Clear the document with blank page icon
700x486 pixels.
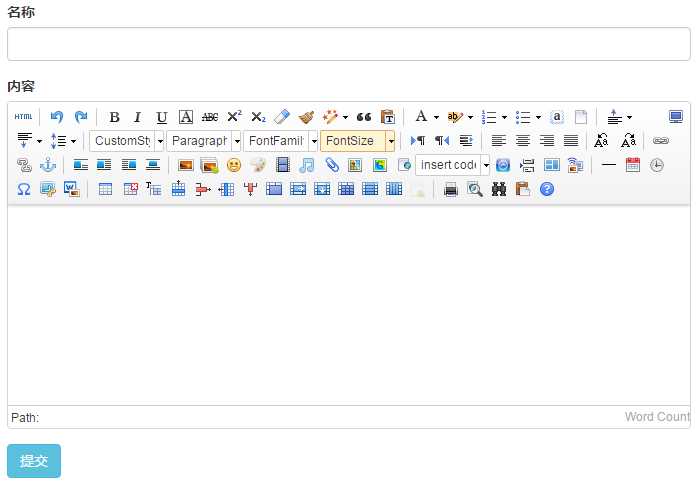[581, 117]
